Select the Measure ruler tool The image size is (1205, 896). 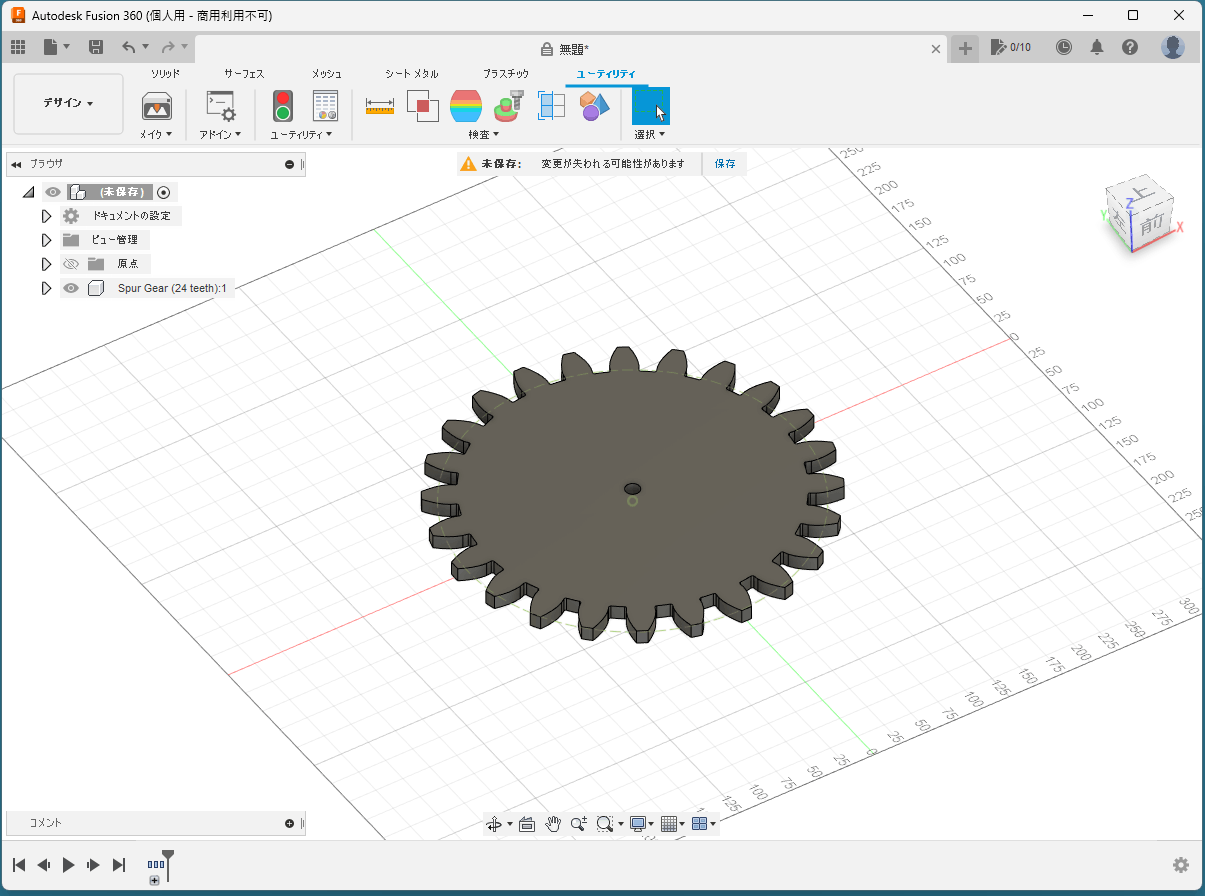coord(380,106)
